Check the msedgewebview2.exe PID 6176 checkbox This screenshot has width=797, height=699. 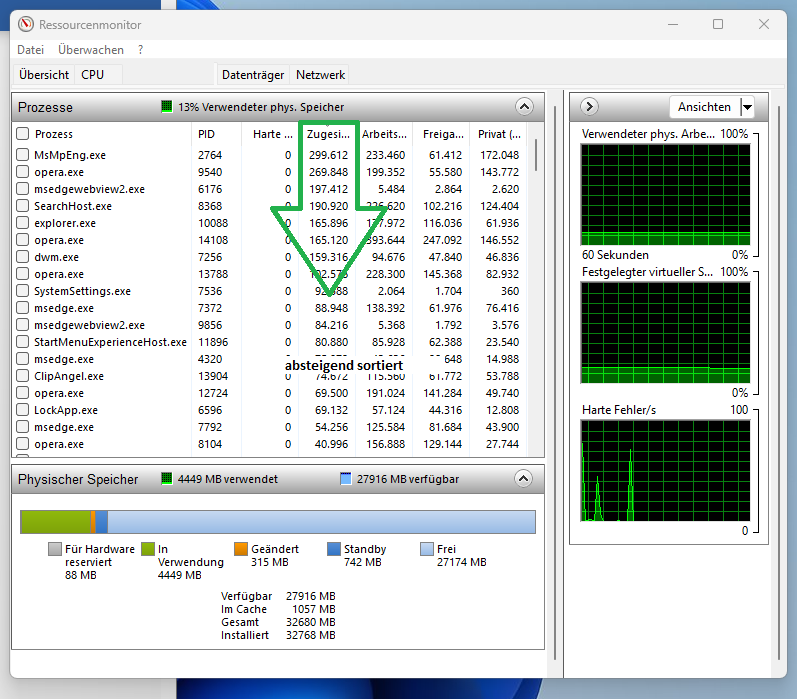pos(22,189)
